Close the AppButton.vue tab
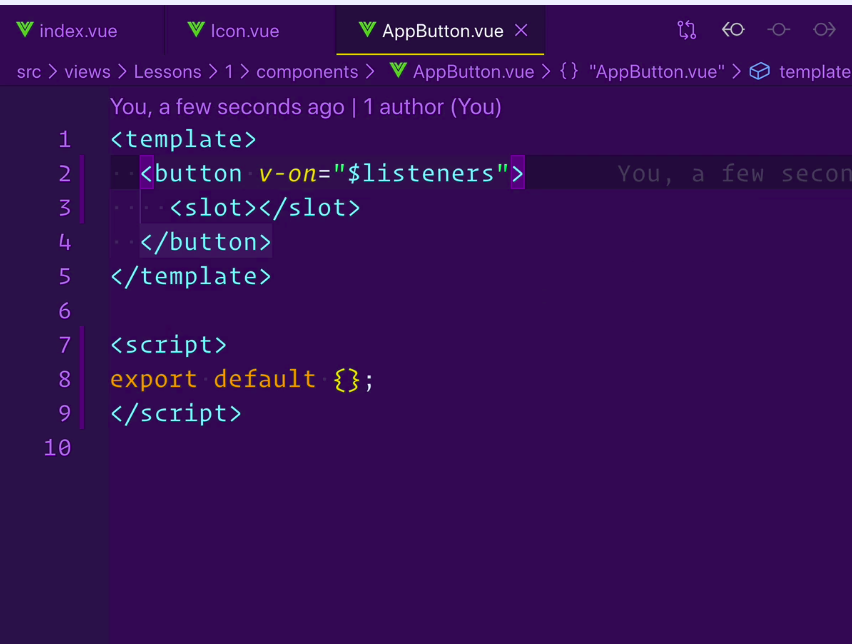This screenshot has width=852, height=644. (x=521, y=30)
